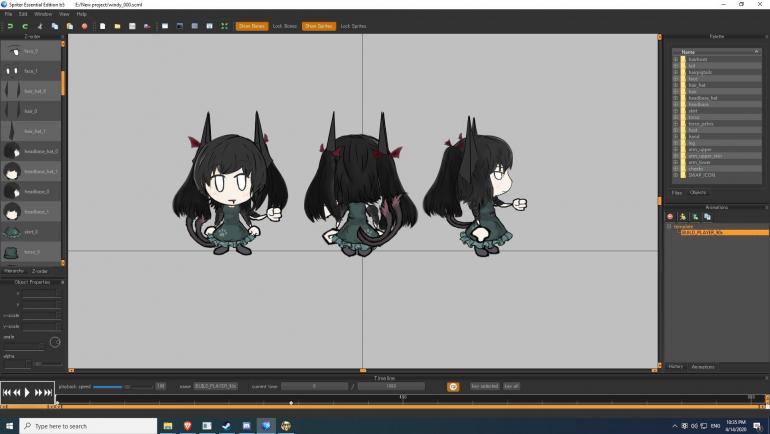This screenshot has height=434, width=770.
Task: Click the Redo arrow icon in toolbar
Action: 24,26
